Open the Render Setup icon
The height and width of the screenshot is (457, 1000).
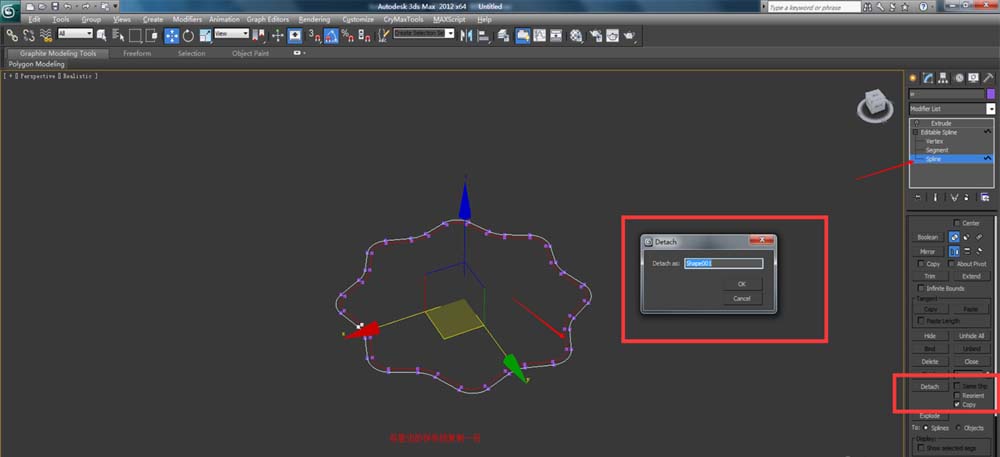pos(596,36)
